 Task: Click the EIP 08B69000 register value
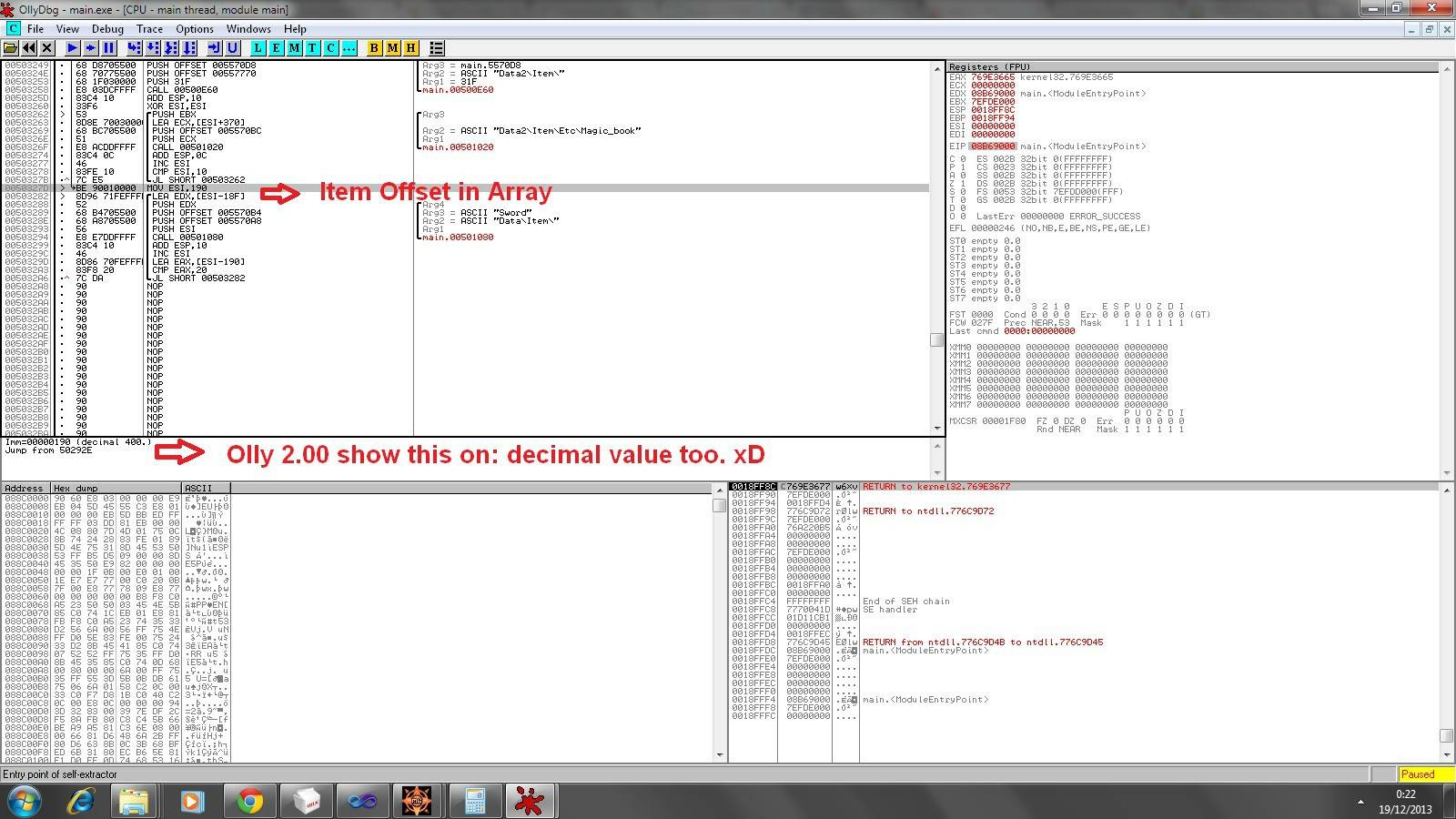click(993, 147)
